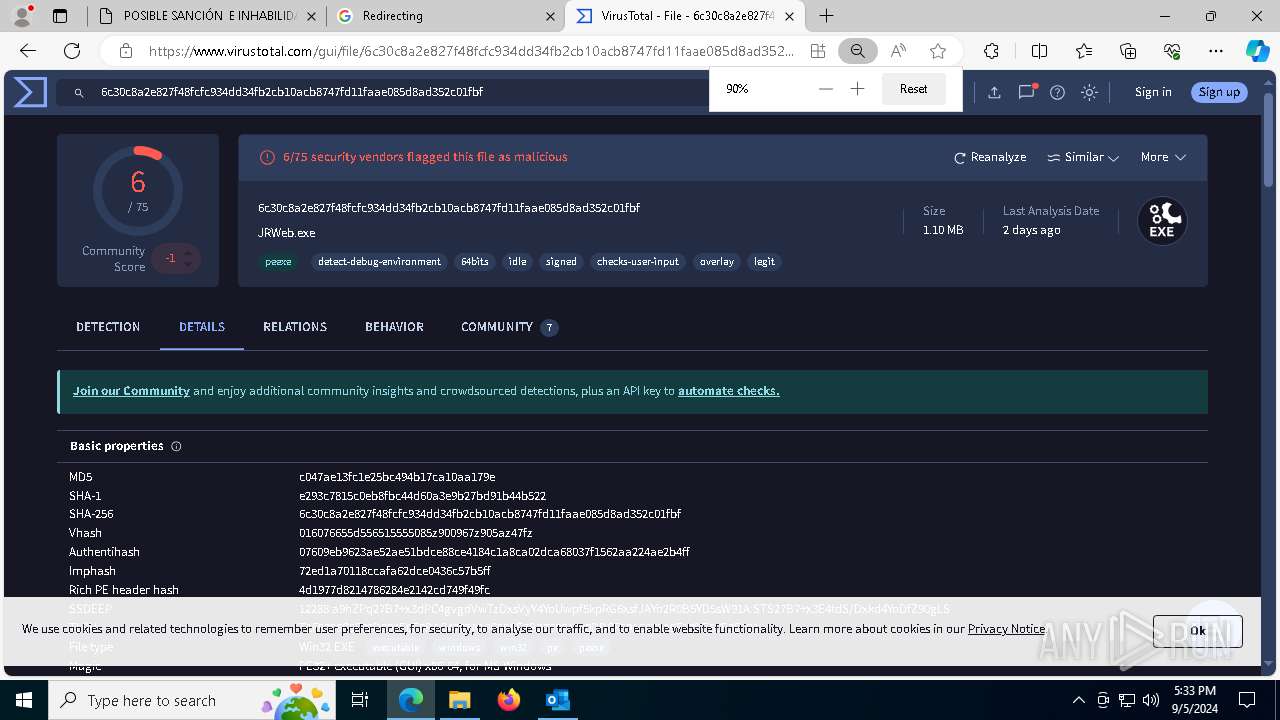Switch to the Redirecting browser tab
The image size is (1280, 720).
446,16
